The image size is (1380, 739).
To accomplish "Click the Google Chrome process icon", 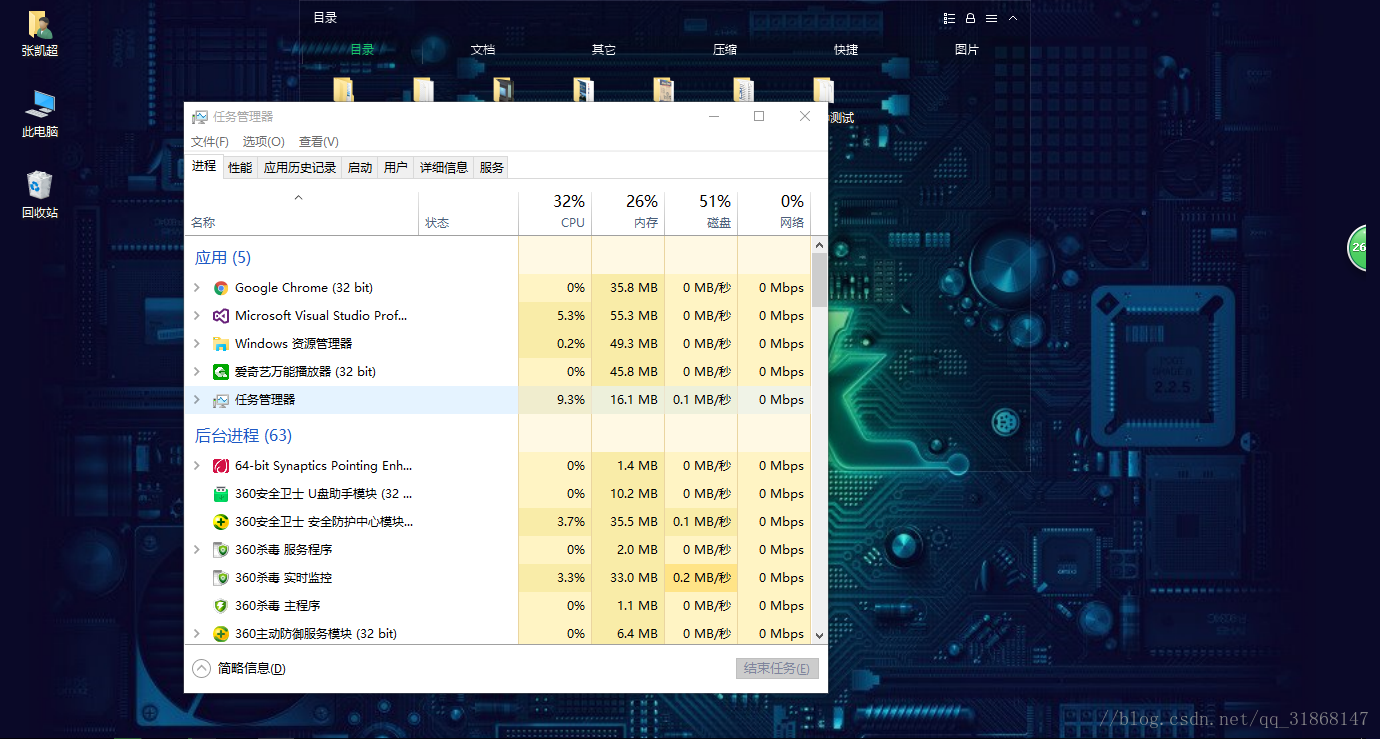I will (221, 288).
